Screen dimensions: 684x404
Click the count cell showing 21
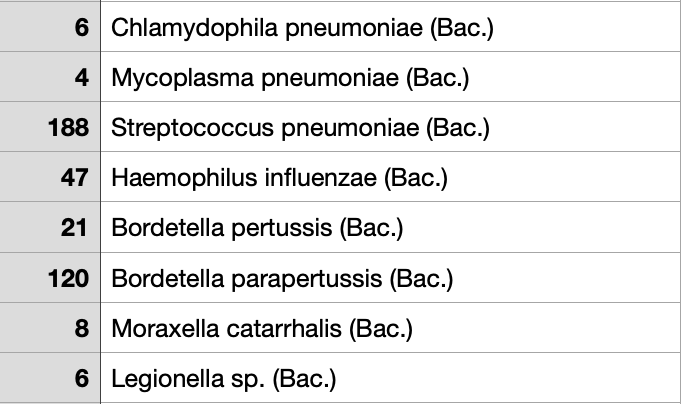[50, 227]
